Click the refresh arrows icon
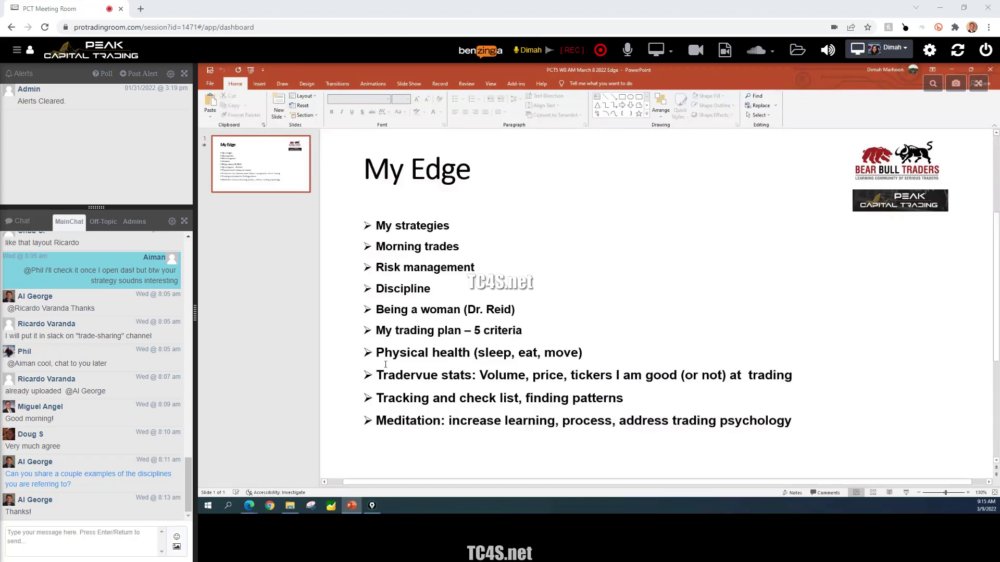The image size is (1000, 562). [x=958, y=50]
